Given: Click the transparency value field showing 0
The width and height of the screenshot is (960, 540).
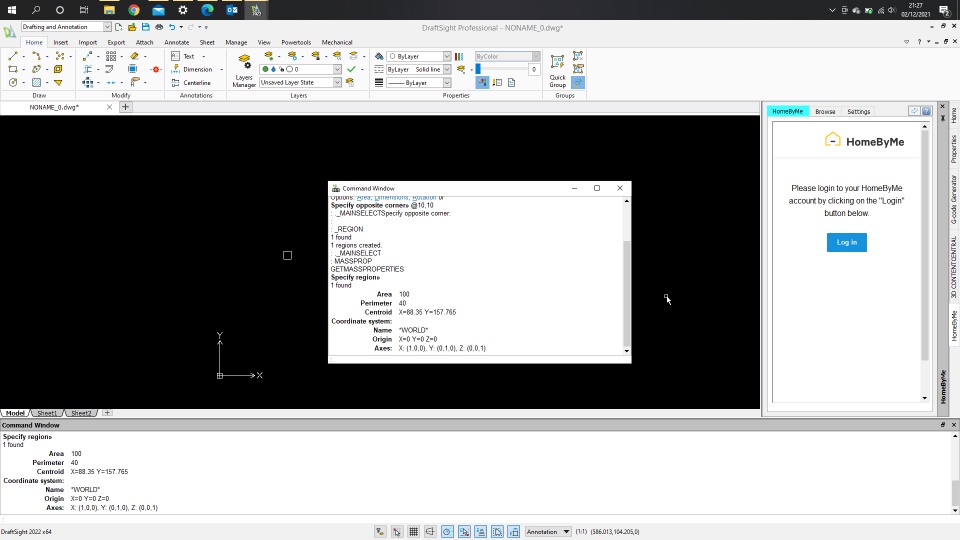Looking at the screenshot, I should (x=534, y=69).
